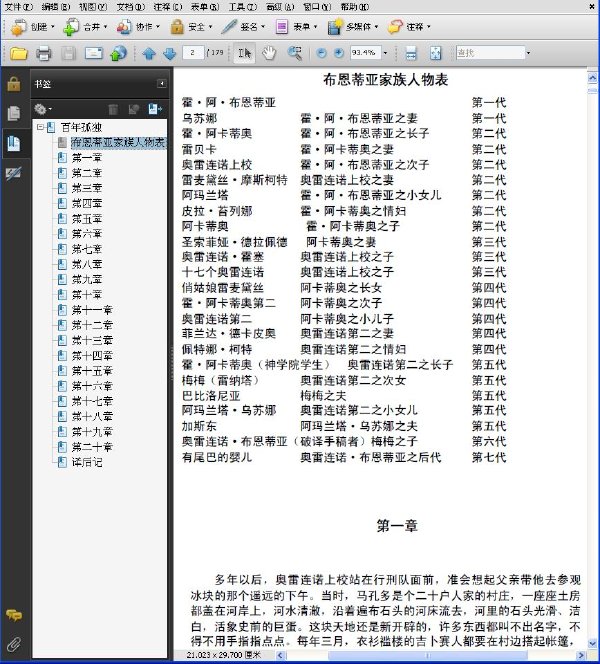Open the 文件 menu

pos(19,7)
